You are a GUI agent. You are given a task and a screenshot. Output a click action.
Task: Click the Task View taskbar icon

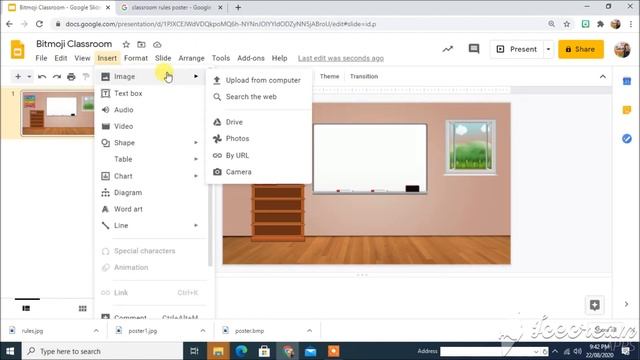click(x=195, y=351)
